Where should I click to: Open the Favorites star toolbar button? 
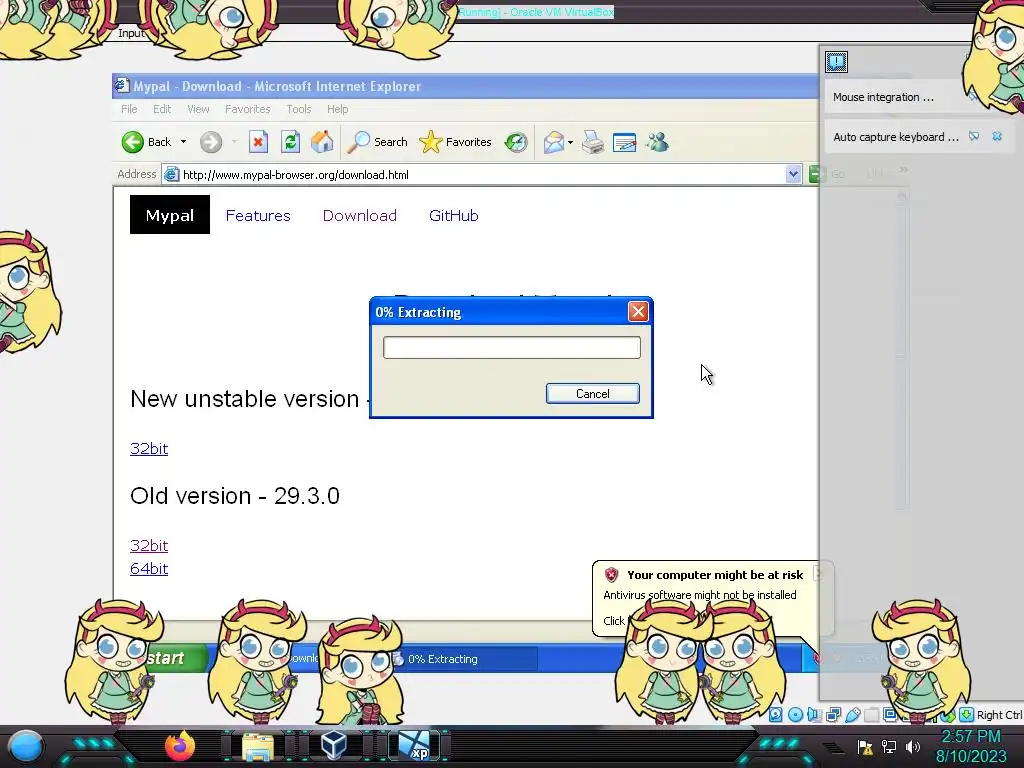pos(456,142)
